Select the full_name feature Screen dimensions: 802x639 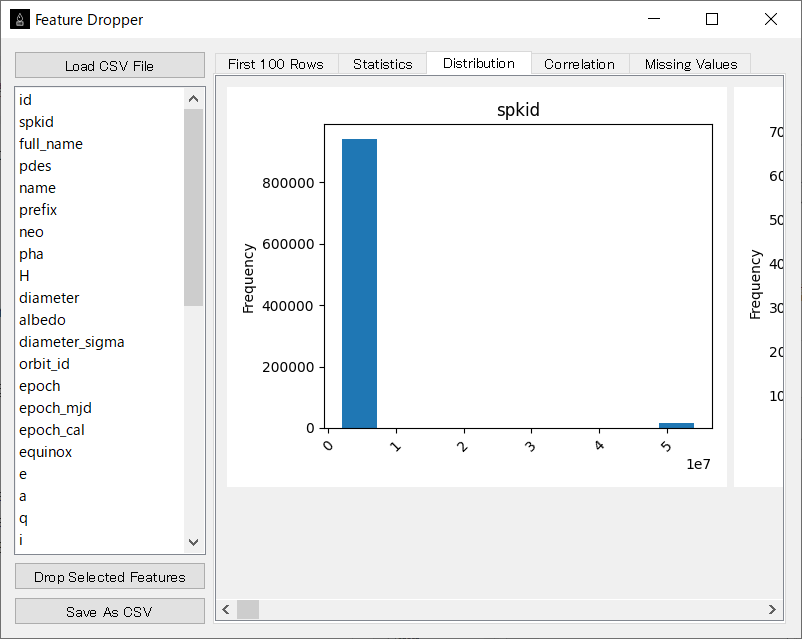100,144
